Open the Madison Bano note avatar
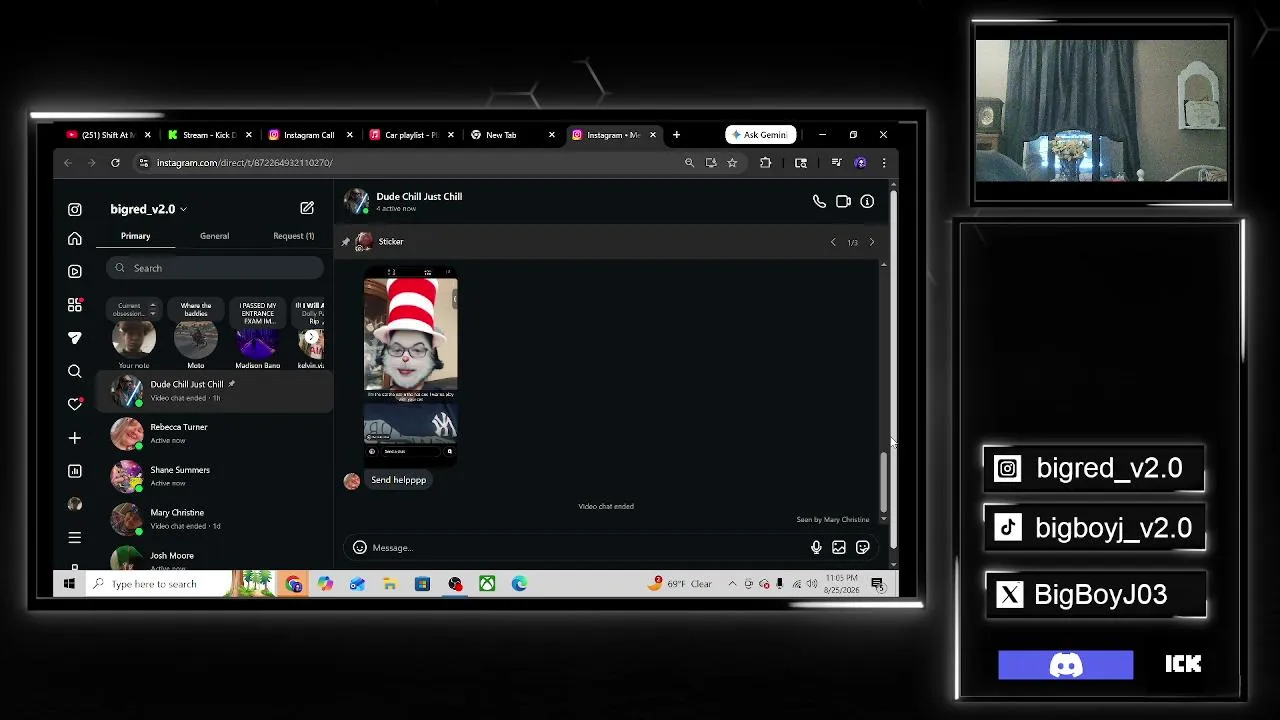The image size is (1280, 720). 258,339
